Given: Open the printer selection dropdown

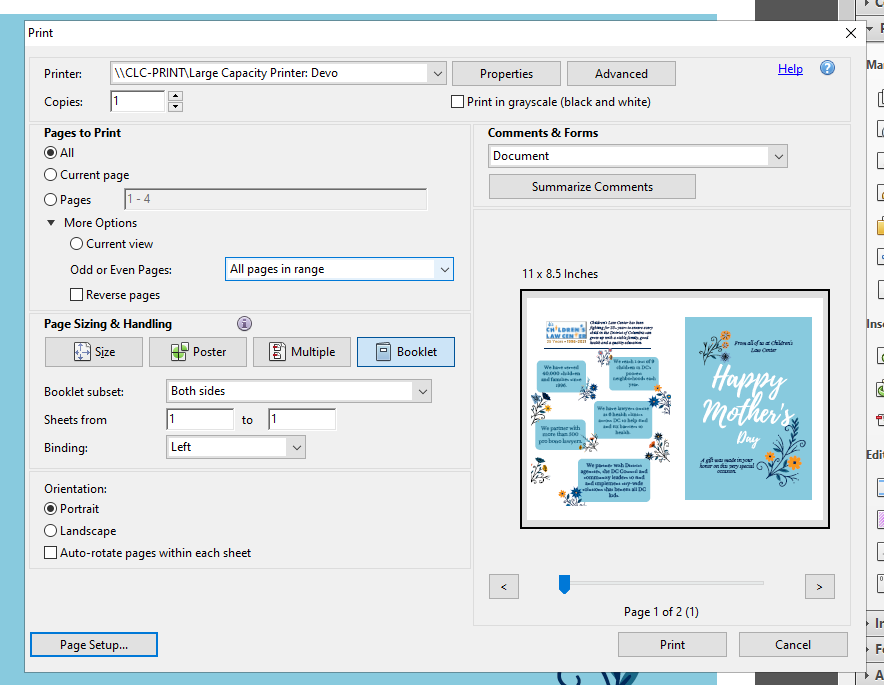Looking at the screenshot, I should (x=437, y=72).
